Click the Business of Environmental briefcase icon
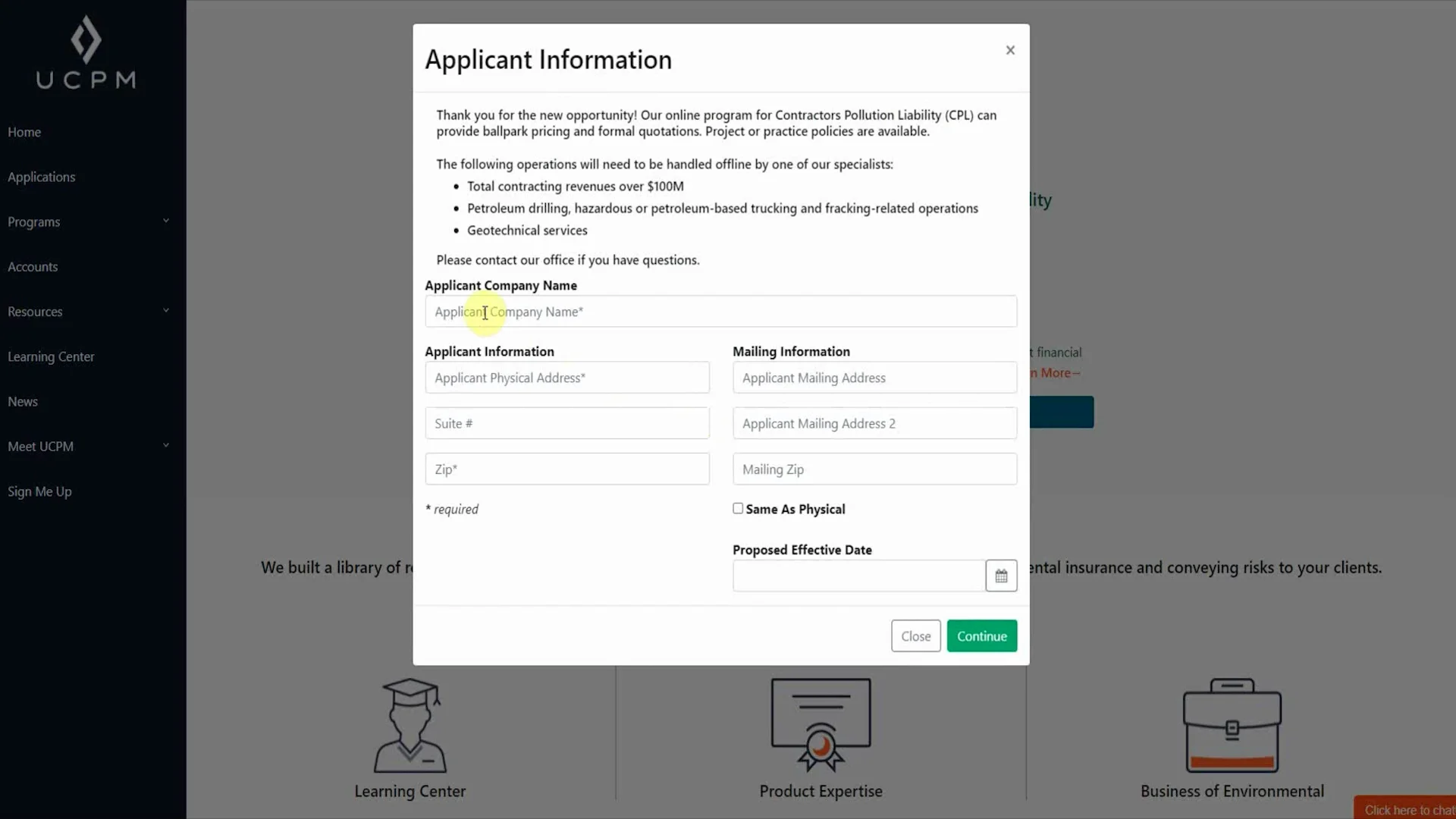 1232,726
